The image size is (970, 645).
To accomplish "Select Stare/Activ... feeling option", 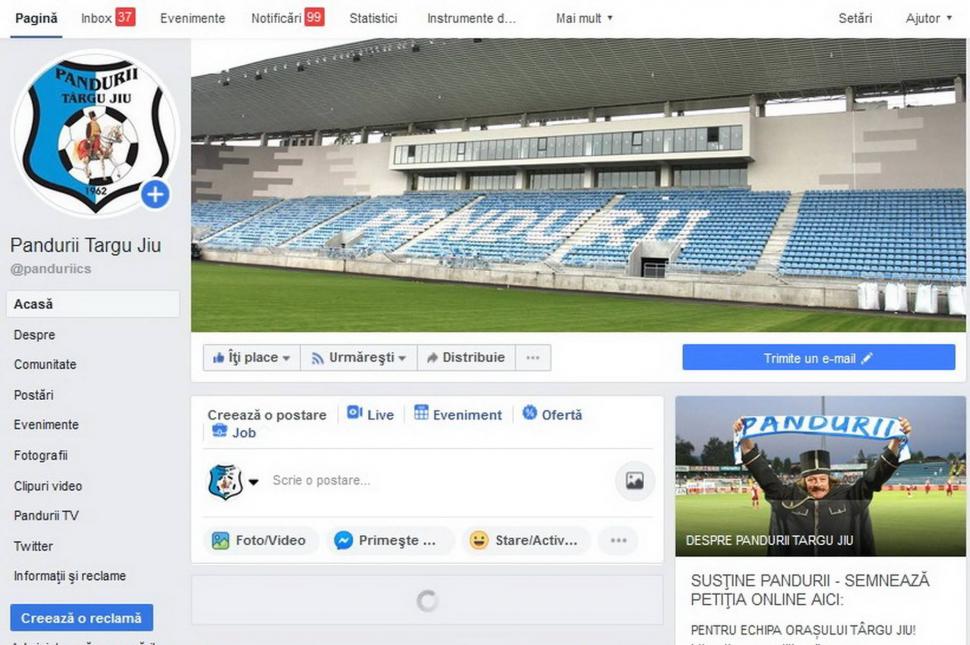I will pos(525,540).
